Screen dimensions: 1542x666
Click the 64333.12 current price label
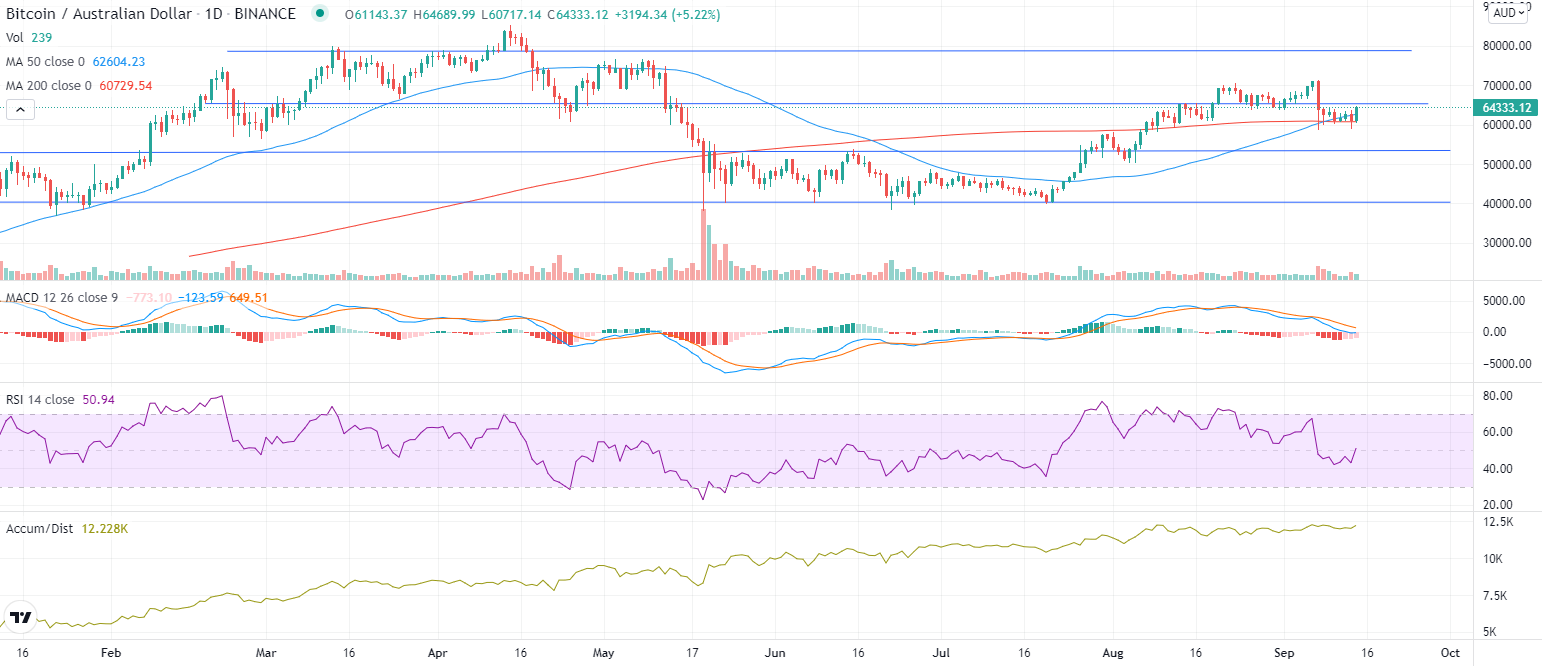coord(1507,107)
